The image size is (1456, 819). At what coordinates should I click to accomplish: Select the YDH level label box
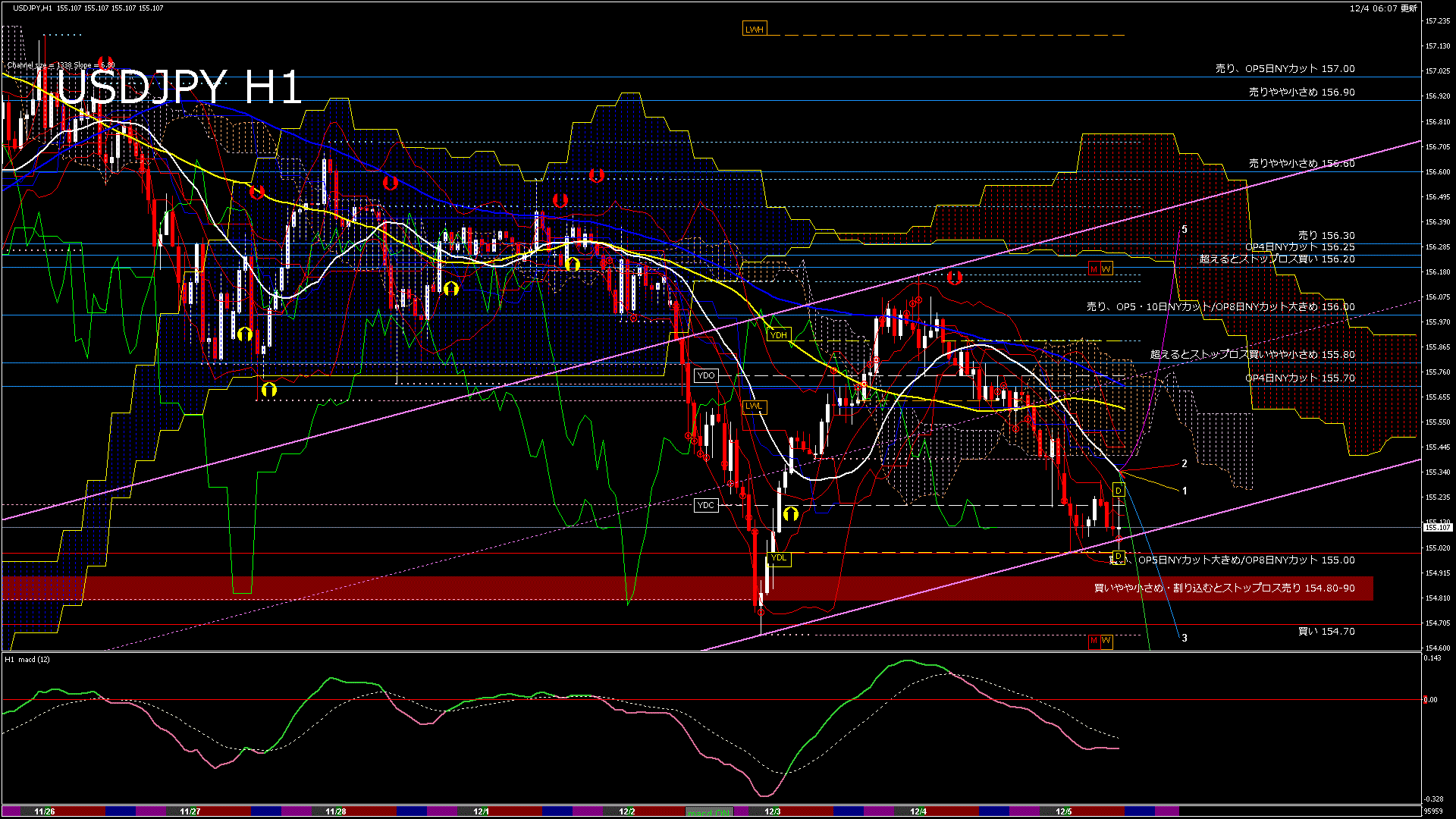pyautogui.click(x=779, y=334)
